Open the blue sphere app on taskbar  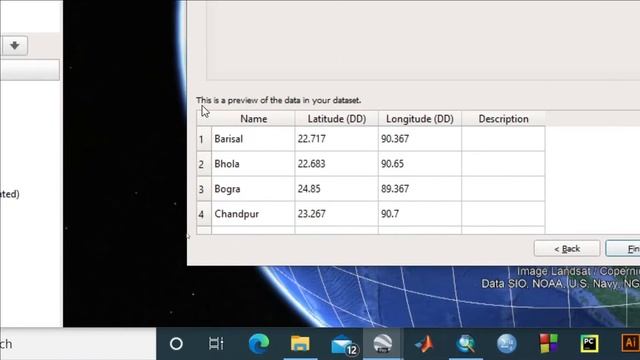(x=507, y=343)
